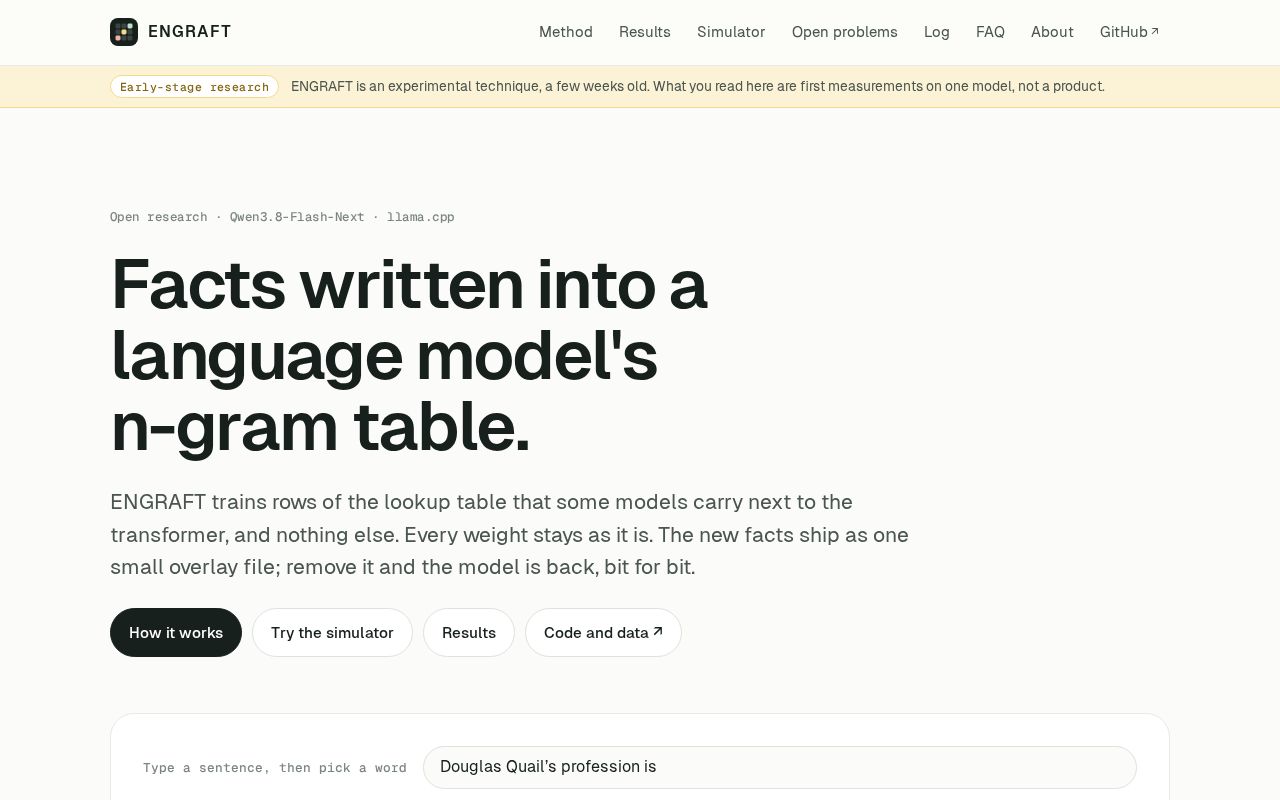Open the About nav link

coord(1052,32)
